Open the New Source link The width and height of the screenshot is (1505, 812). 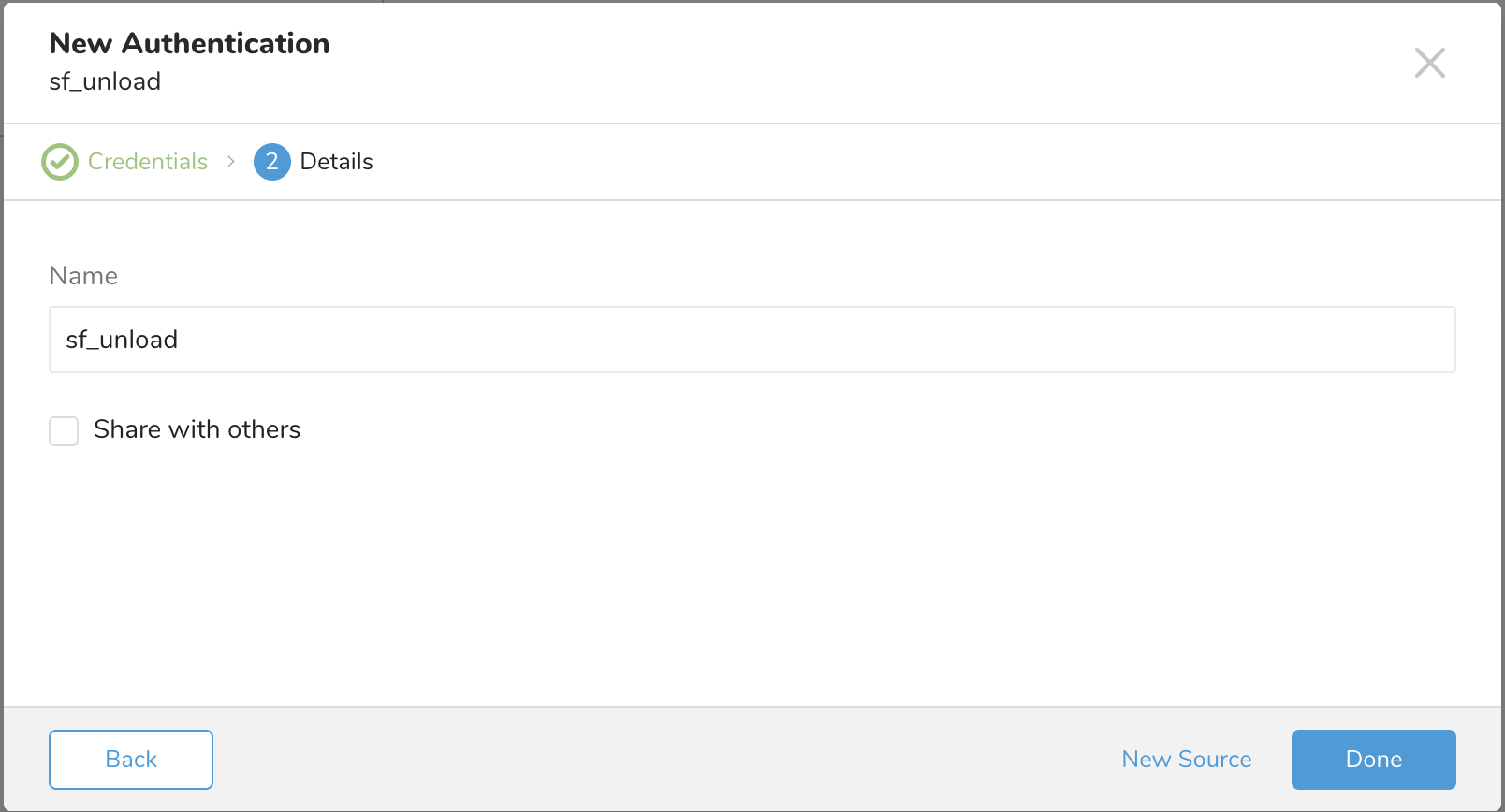point(1186,759)
